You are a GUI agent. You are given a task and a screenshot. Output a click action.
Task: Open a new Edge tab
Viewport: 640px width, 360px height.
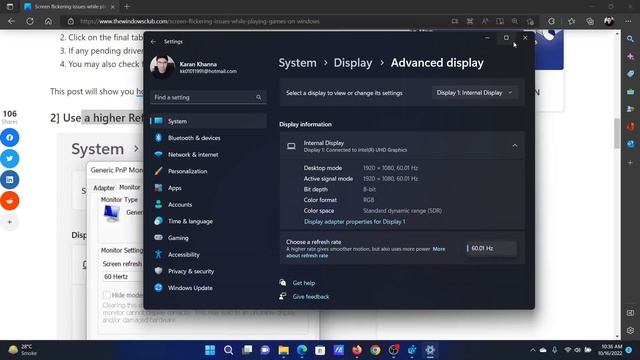point(127,7)
